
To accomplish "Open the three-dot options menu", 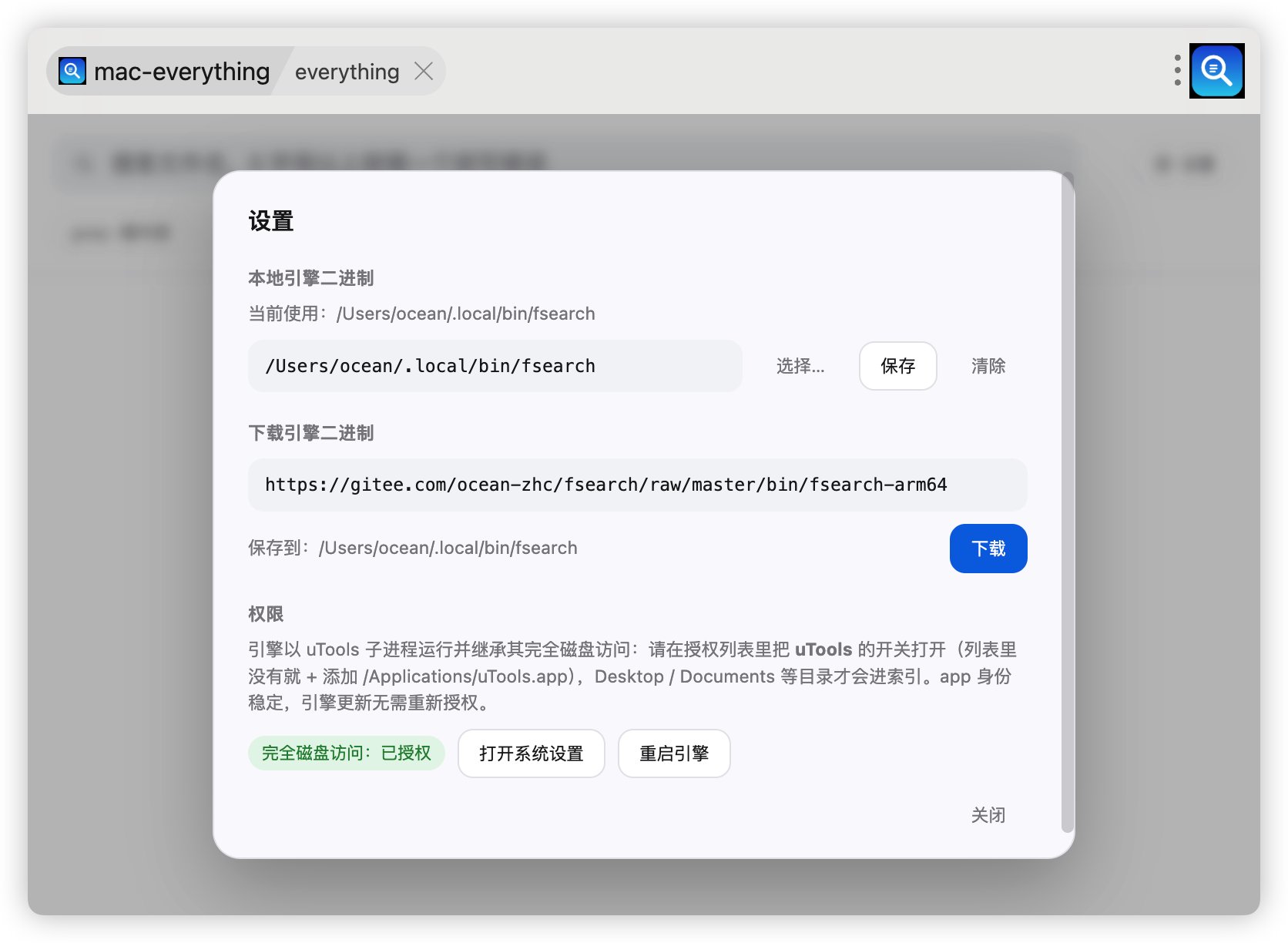I will coord(1177,70).
